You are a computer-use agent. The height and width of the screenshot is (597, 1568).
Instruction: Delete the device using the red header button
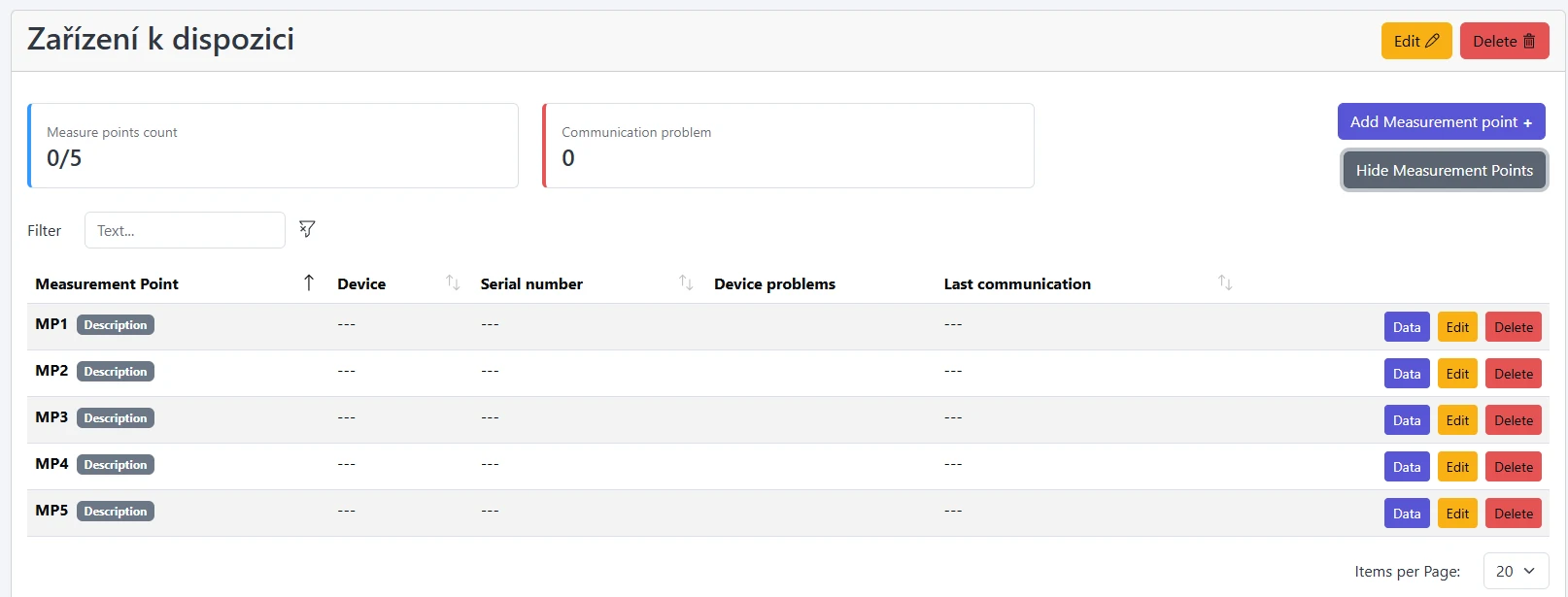coord(1504,41)
